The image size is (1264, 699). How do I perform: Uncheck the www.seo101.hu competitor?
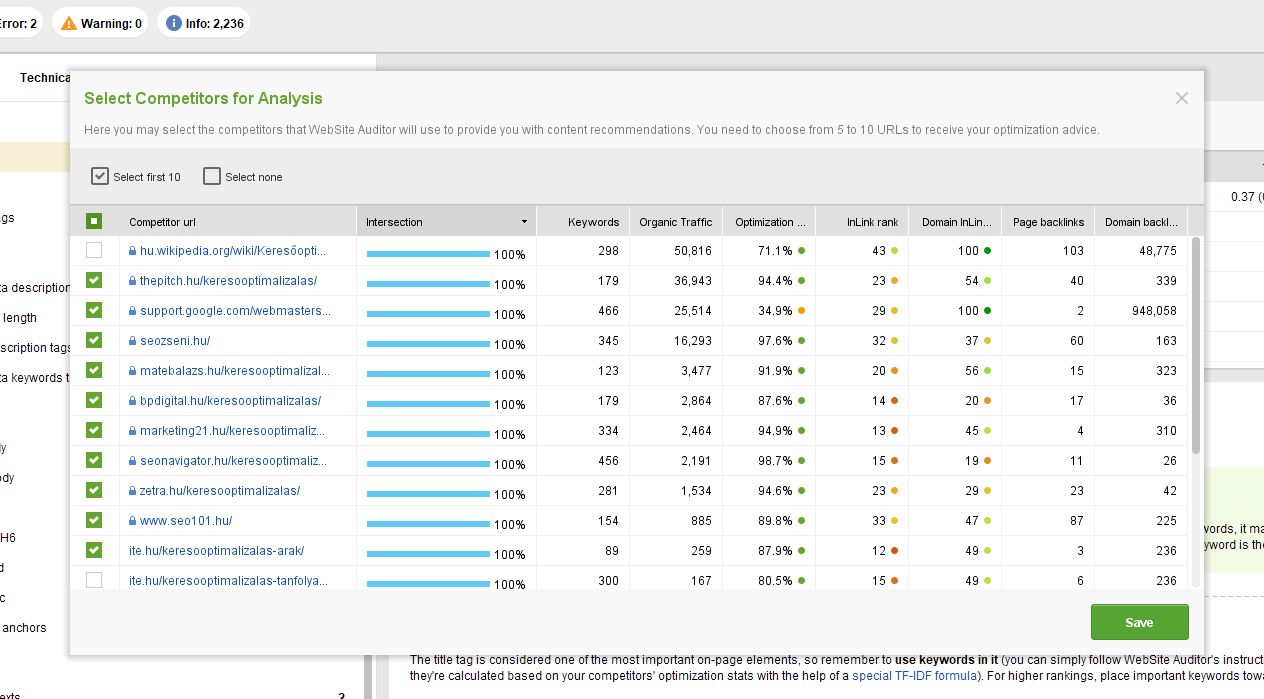pyautogui.click(x=94, y=520)
